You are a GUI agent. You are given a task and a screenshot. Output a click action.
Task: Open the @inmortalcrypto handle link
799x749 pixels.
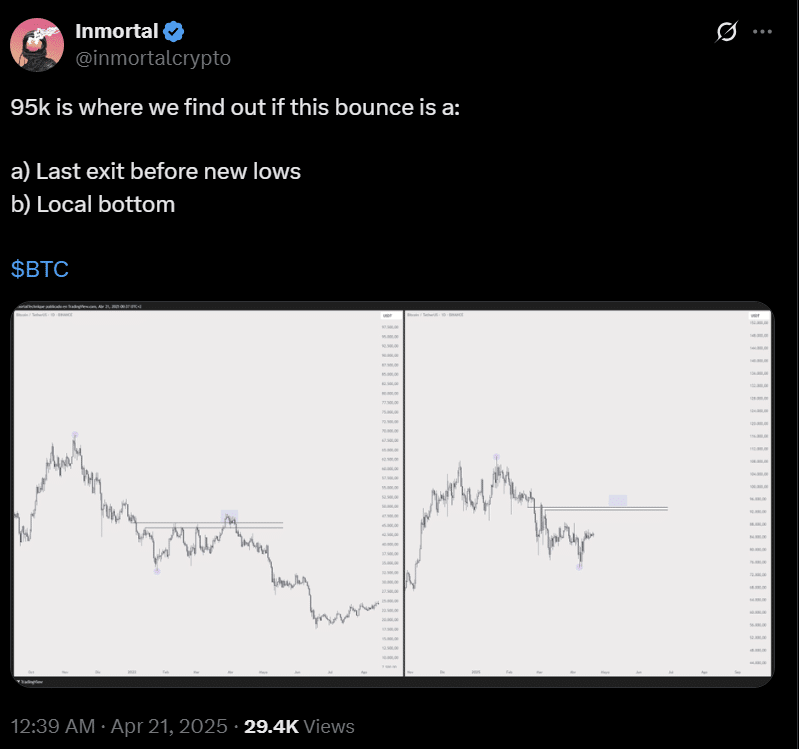click(x=153, y=58)
